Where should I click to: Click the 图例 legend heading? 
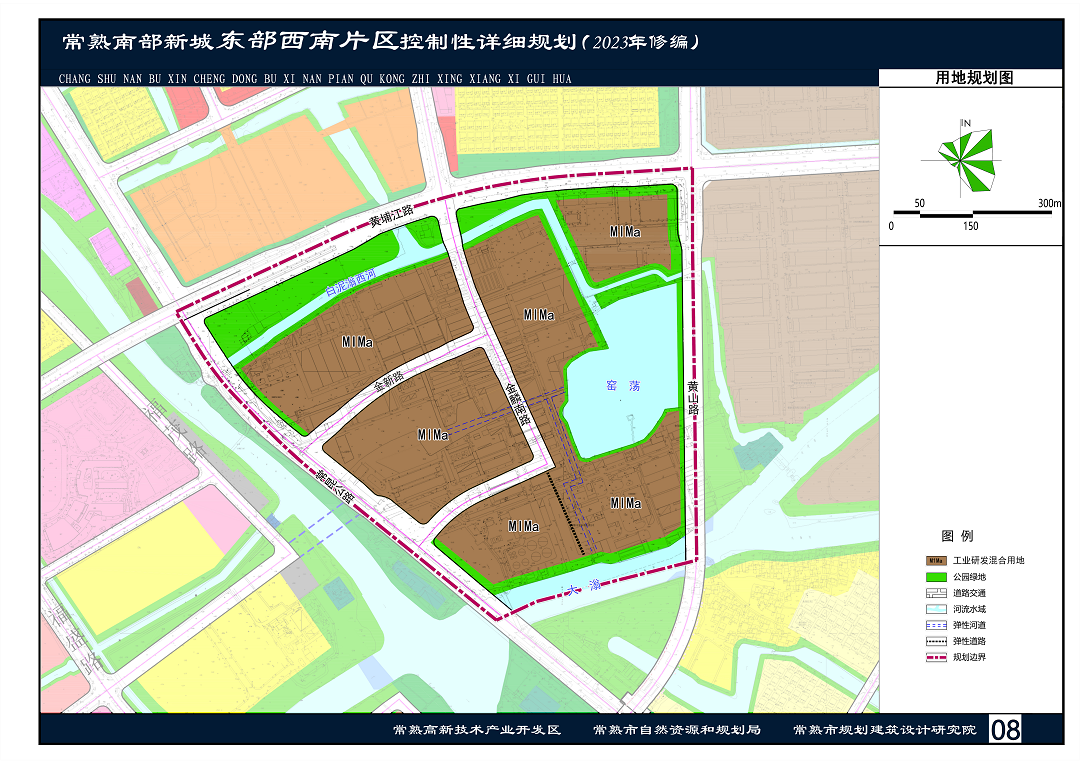point(956,537)
